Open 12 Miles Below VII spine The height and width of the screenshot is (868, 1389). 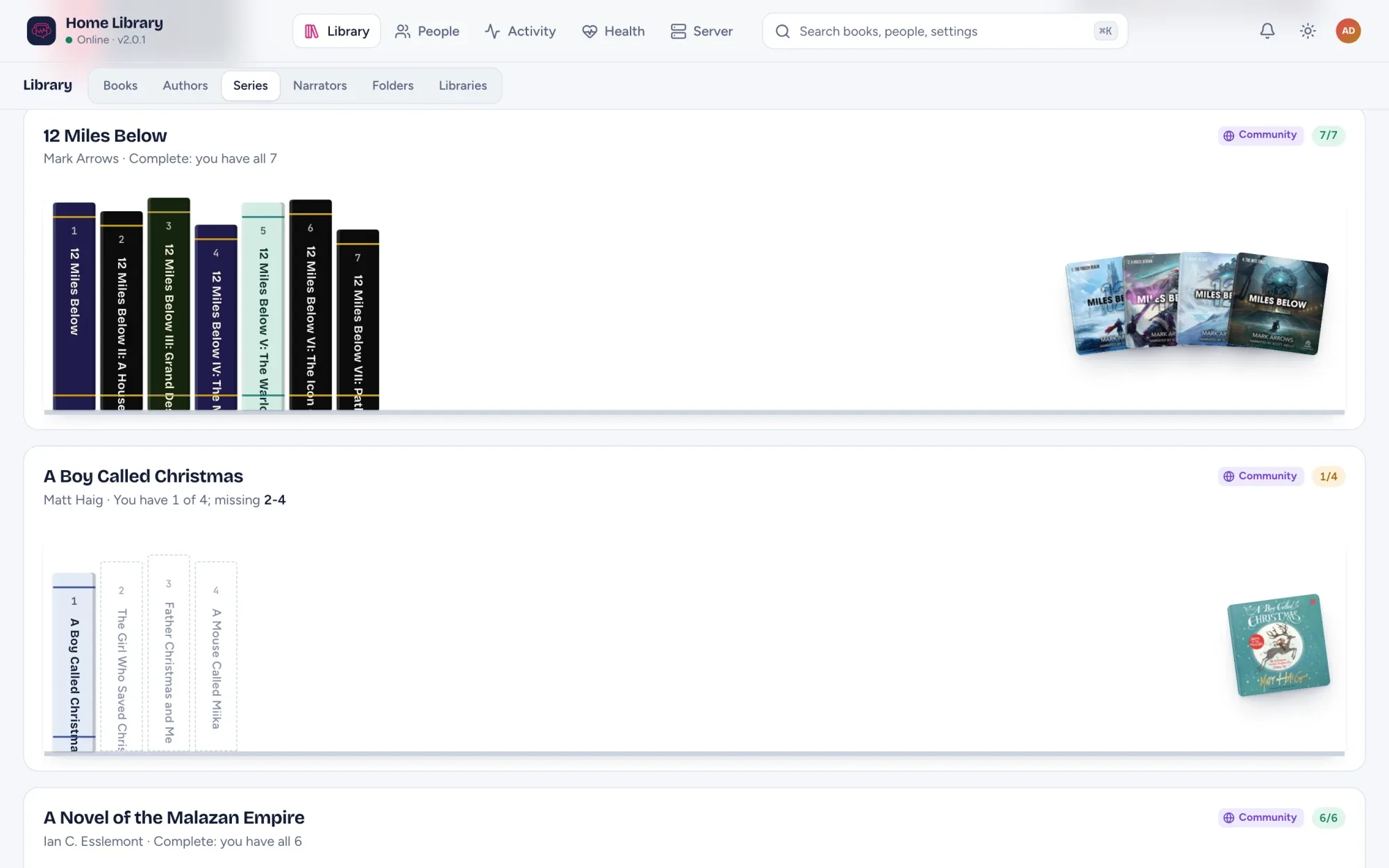click(358, 319)
